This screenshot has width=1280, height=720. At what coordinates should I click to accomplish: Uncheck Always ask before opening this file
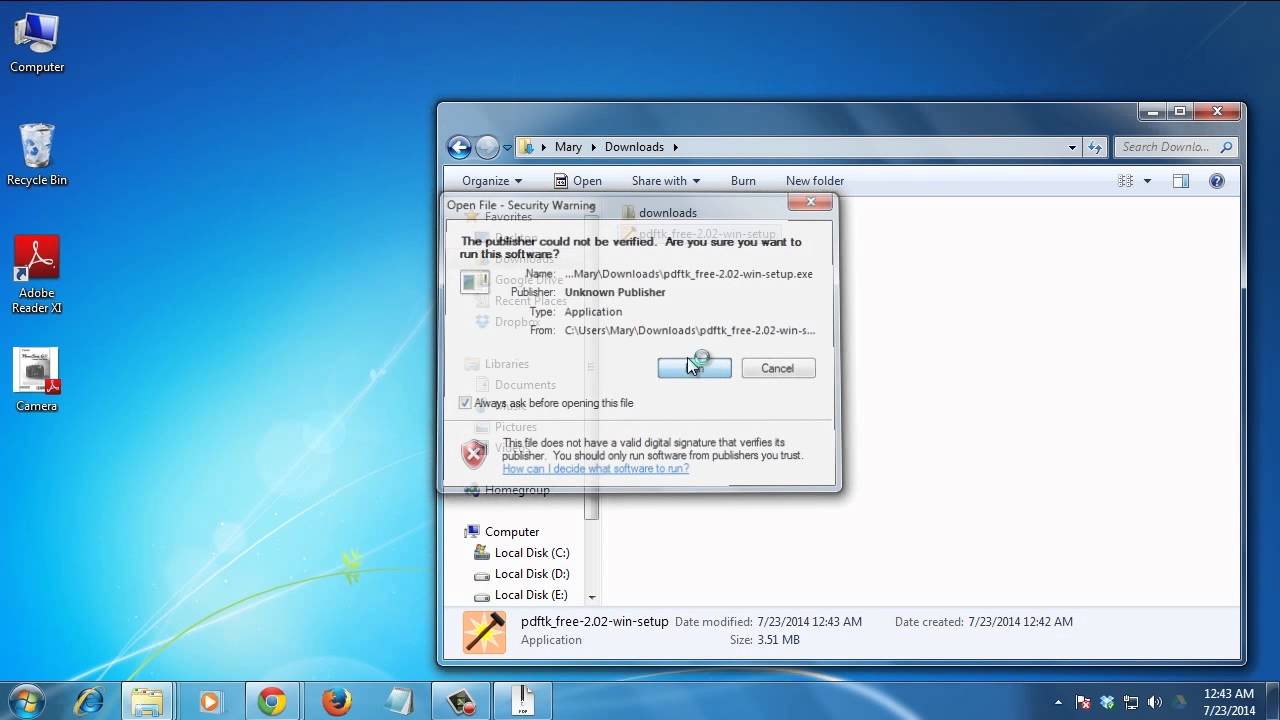tap(465, 403)
